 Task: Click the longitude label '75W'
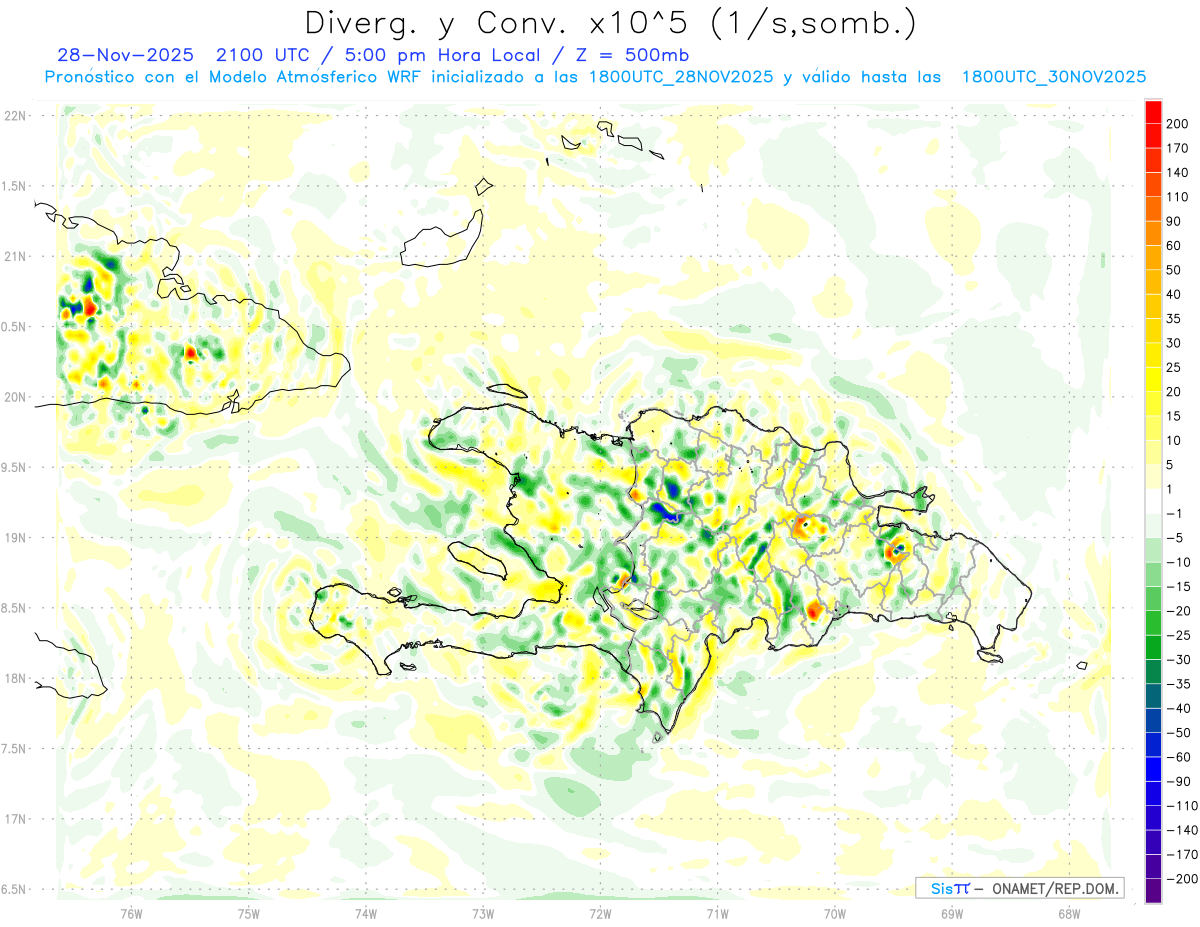tap(249, 913)
